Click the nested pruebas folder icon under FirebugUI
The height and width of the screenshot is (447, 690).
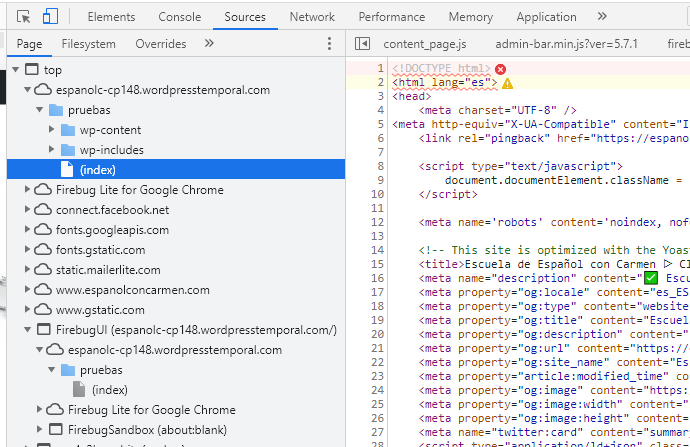click(68, 370)
